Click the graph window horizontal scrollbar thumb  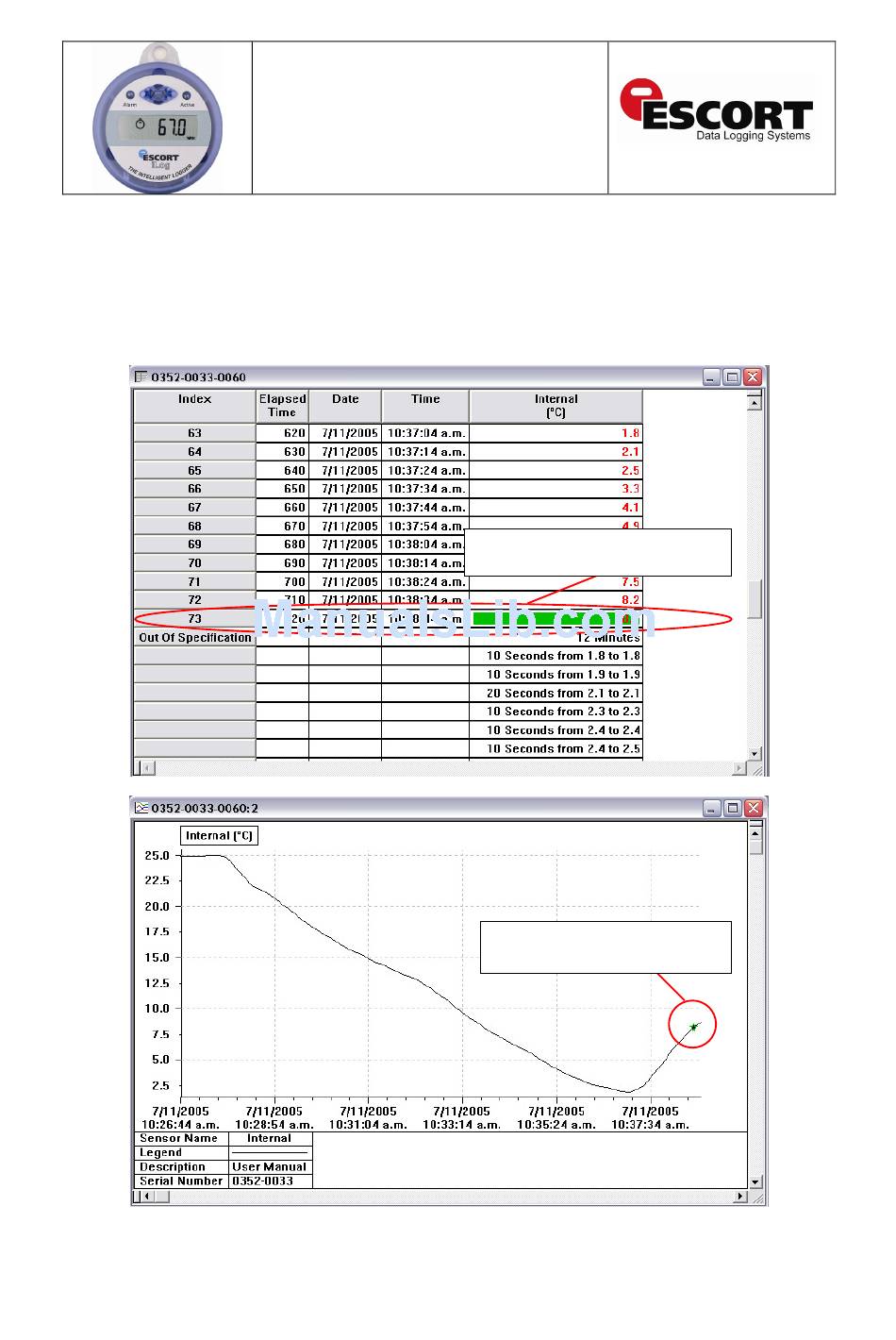tap(160, 1198)
